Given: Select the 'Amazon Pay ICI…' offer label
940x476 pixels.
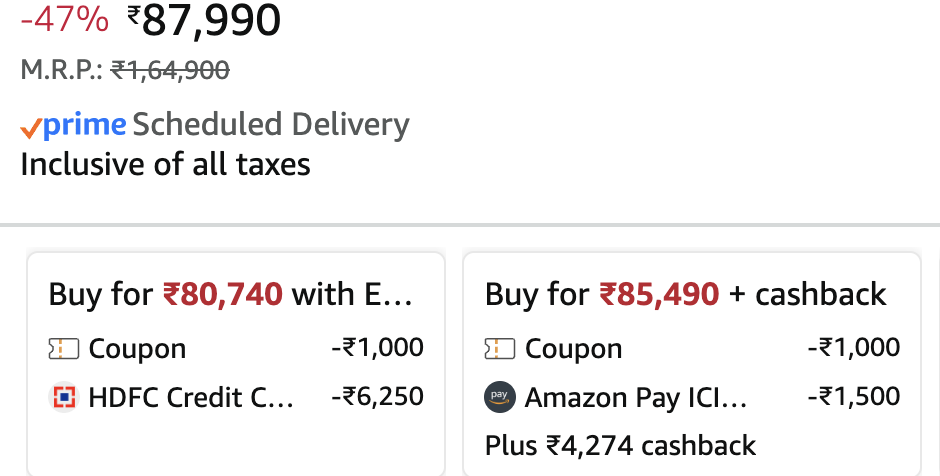Looking at the screenshot, I should 636,398.
